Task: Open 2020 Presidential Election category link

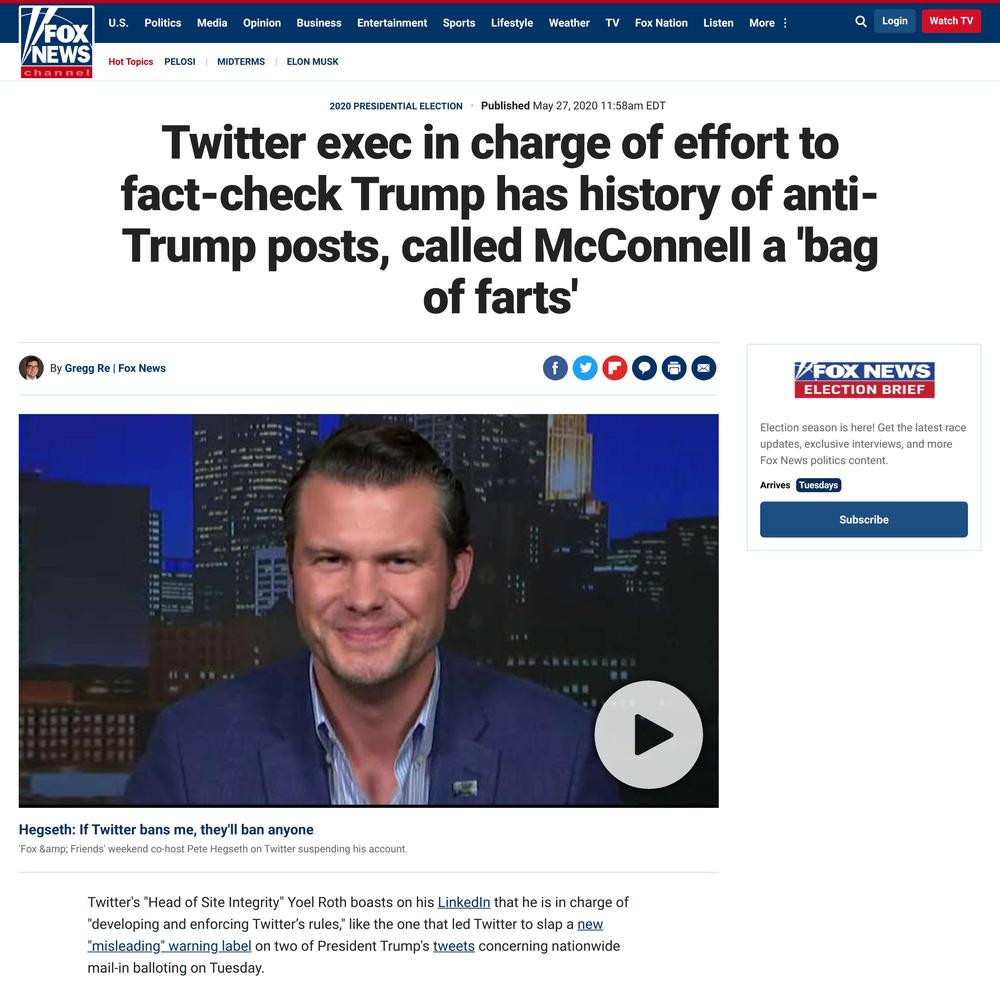Action: (x=396, y=106)
